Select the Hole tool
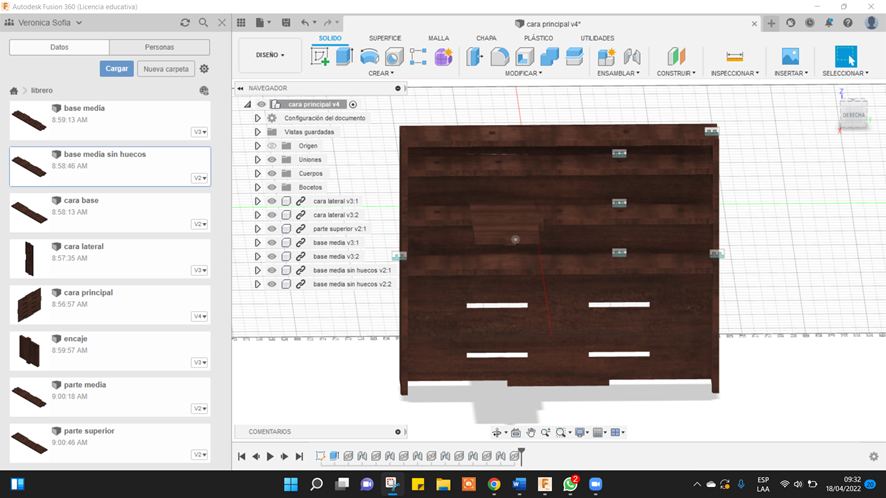The image size is (886, 498). (394, 57)
